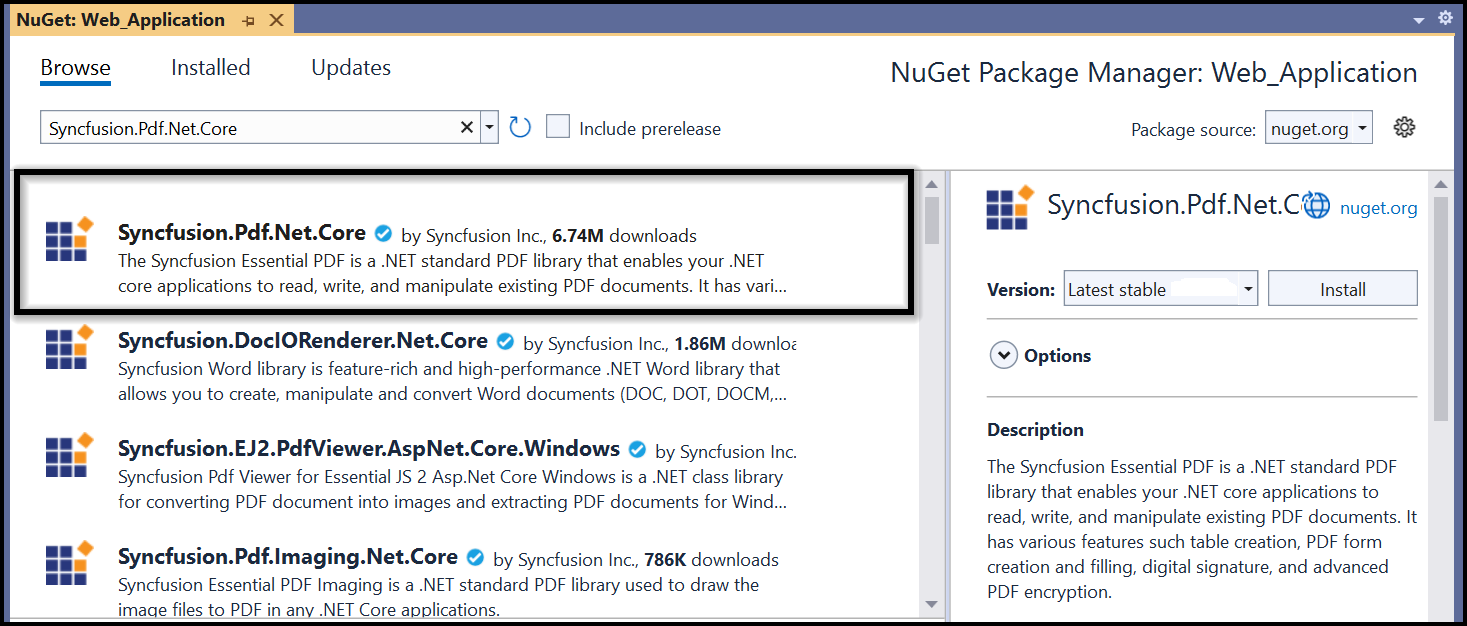
Task: Click verified badge beside Syncfusion.Pdf.Imaging.Net.Core
Action: click(475, 558)
